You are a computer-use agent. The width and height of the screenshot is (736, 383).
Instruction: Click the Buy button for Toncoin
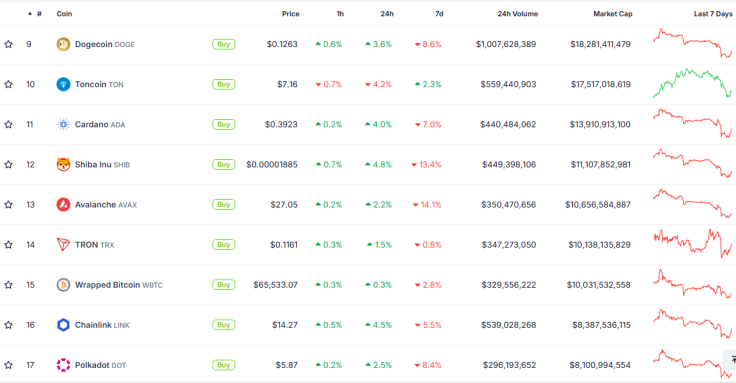pos(223,84)
